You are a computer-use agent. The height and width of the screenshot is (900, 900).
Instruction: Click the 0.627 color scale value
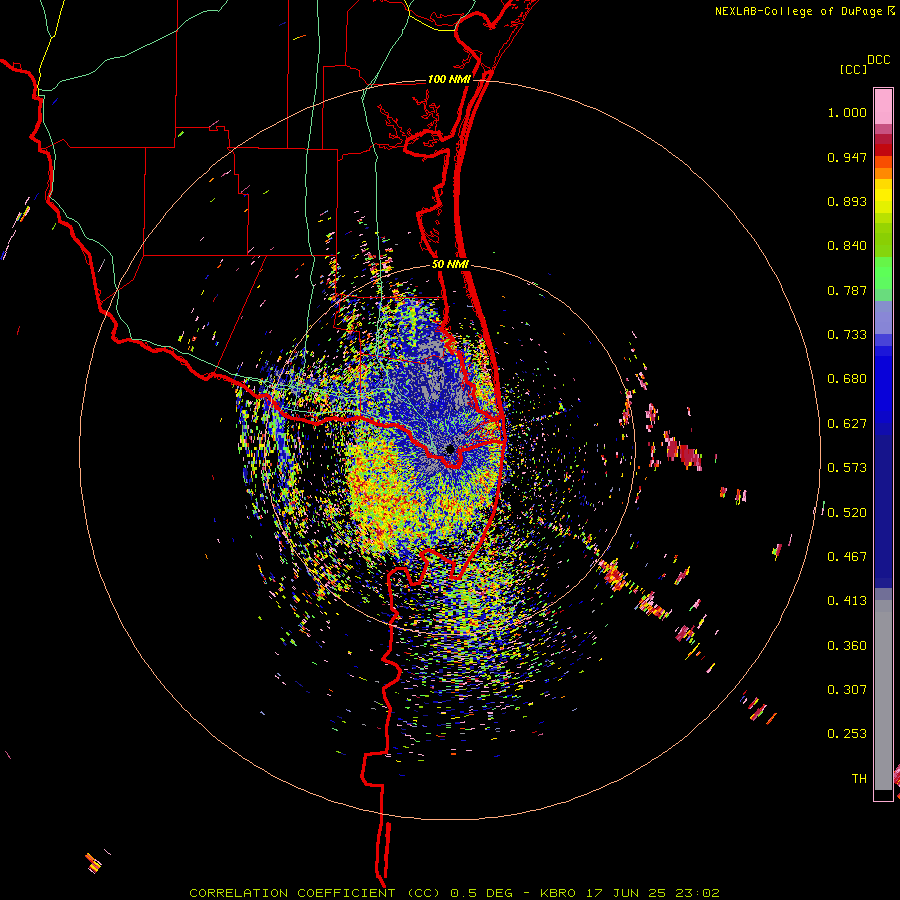(x=847, y=424)
